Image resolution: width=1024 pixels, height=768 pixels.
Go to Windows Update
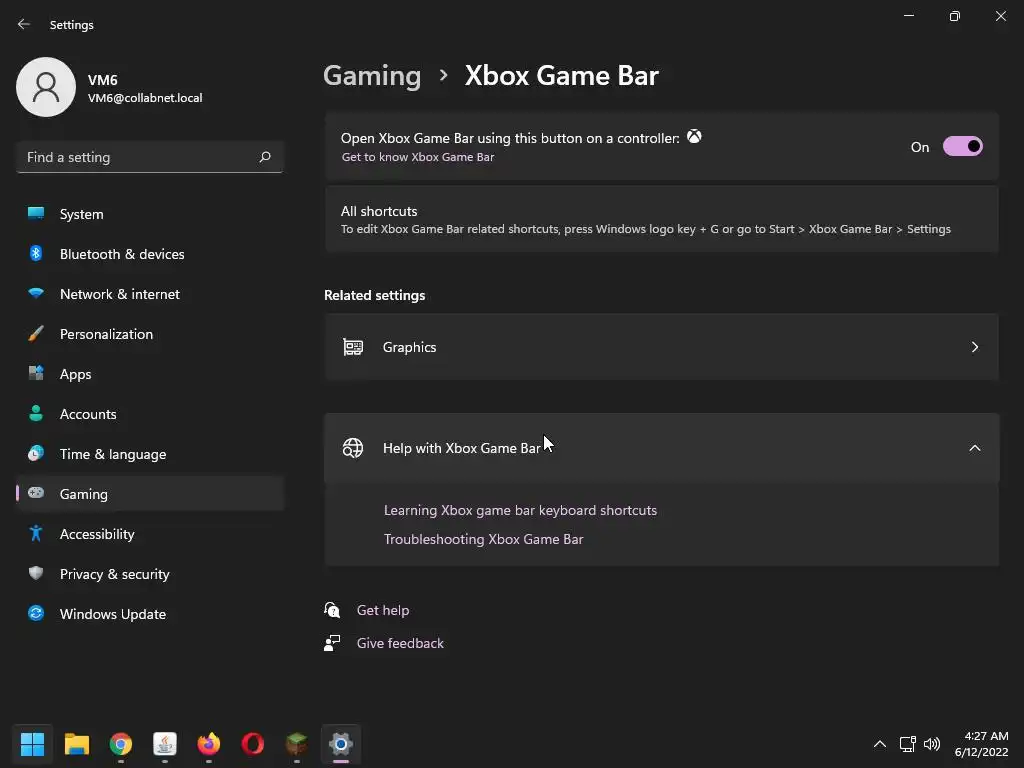click(x=150, y=614)
